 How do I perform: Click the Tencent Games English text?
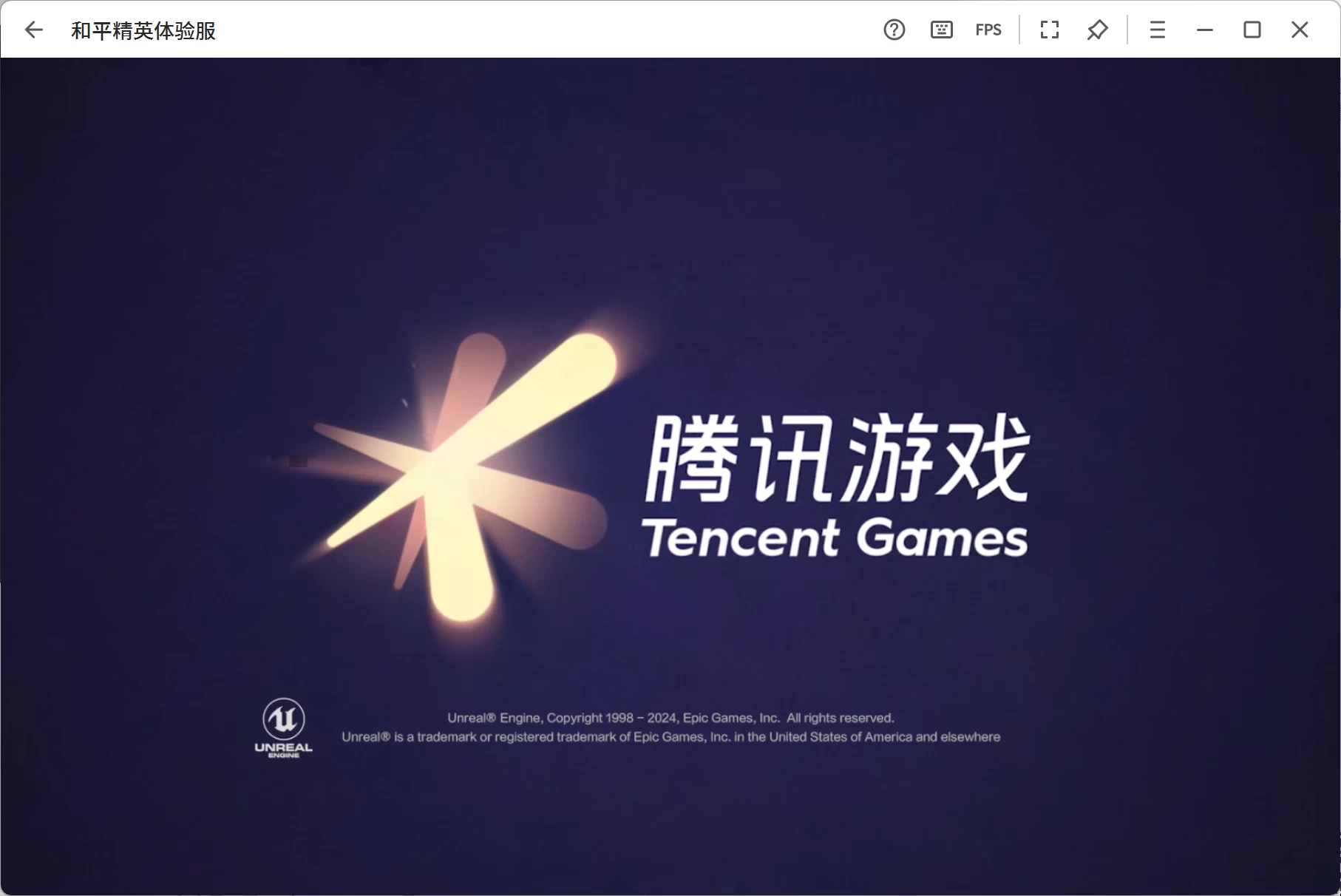(x=834, y=537)
